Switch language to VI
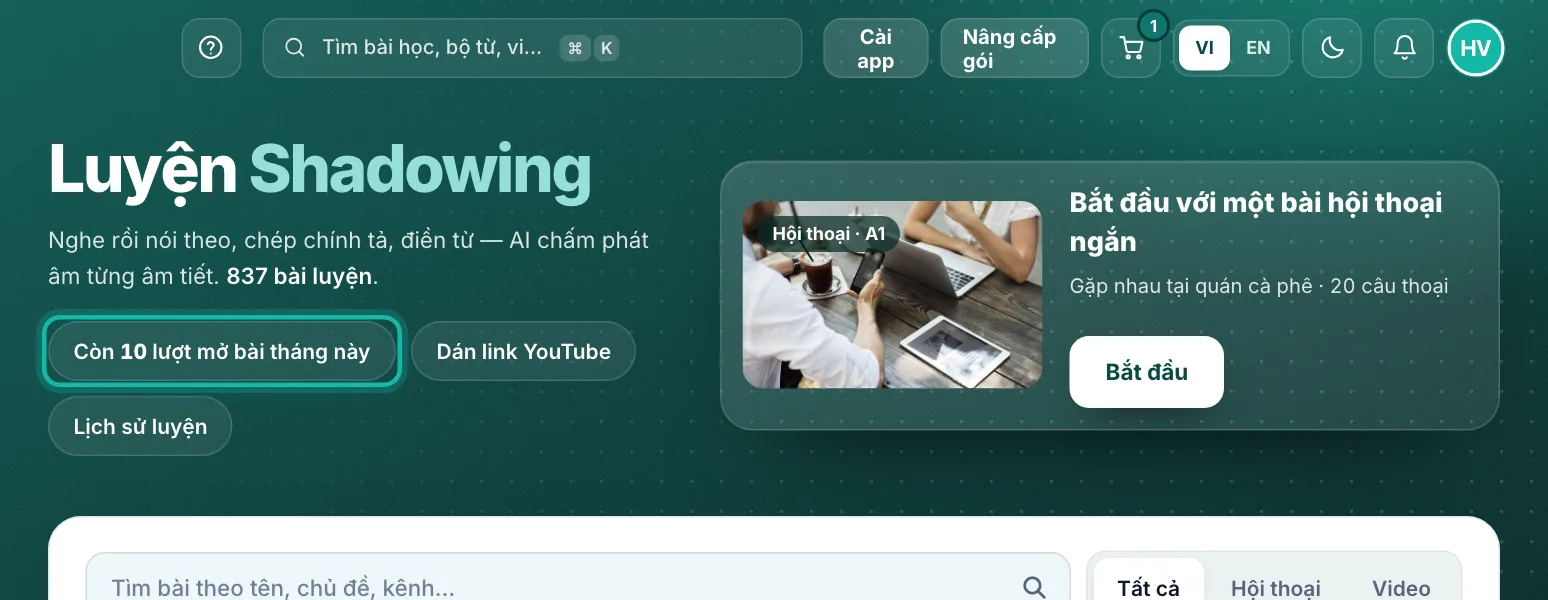Viewport: 1548px width, 600px height. point(1205,48)
